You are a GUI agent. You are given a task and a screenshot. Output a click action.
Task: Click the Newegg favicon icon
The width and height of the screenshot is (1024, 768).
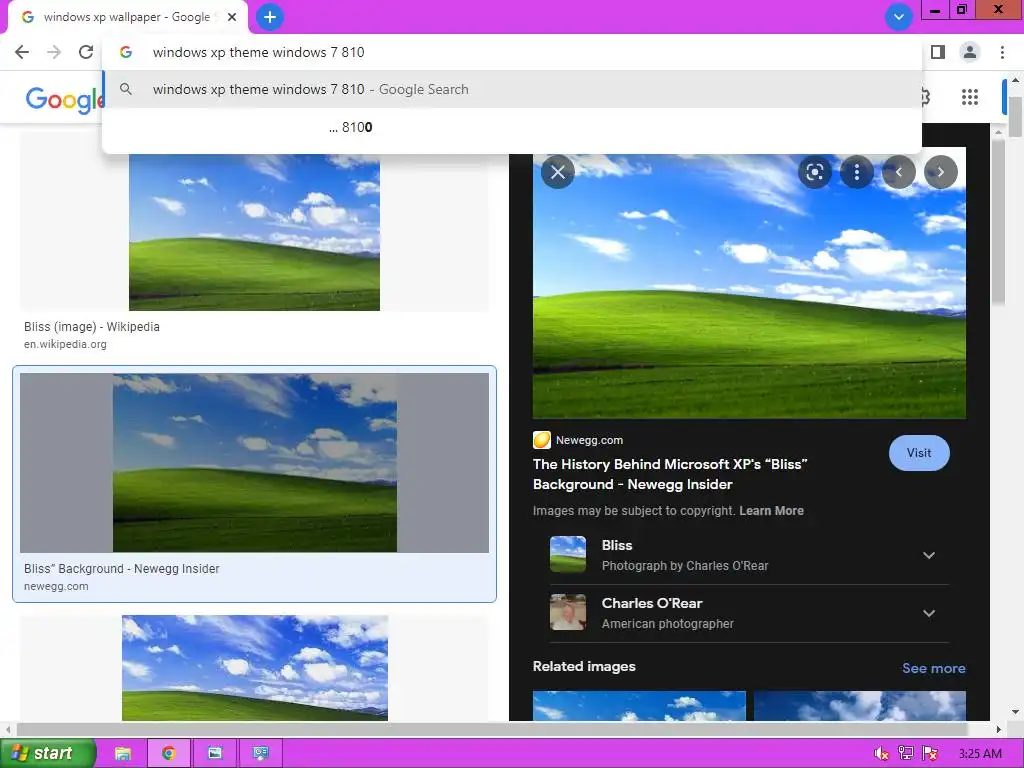pos(542,440)
